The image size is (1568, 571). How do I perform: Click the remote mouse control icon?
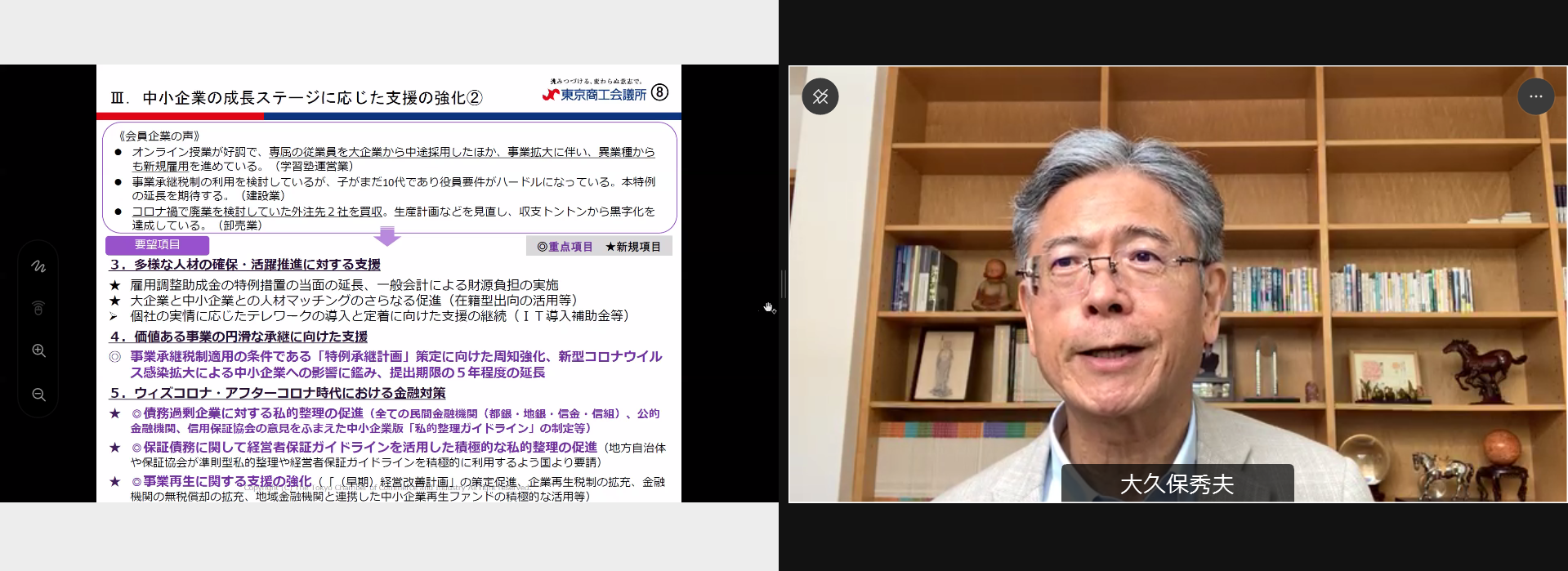click(x=38, y=308)
